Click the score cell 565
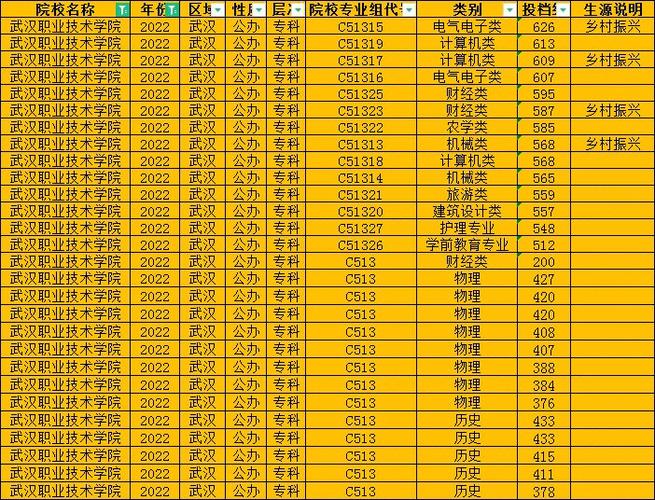Viewport: 655px width, 500px height. coord(544,178)
